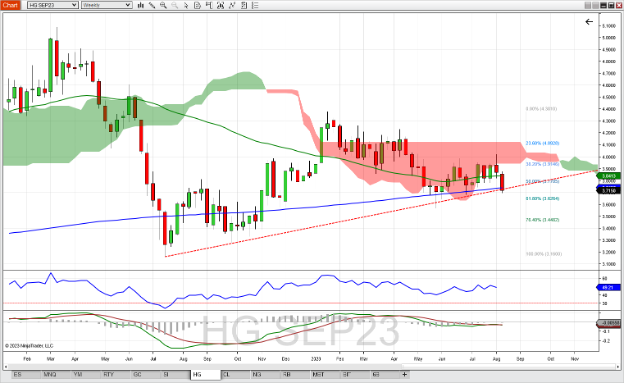Click the return arrow in chart corner
This screenshot has height=384, width=624.
tap(589, 22)
